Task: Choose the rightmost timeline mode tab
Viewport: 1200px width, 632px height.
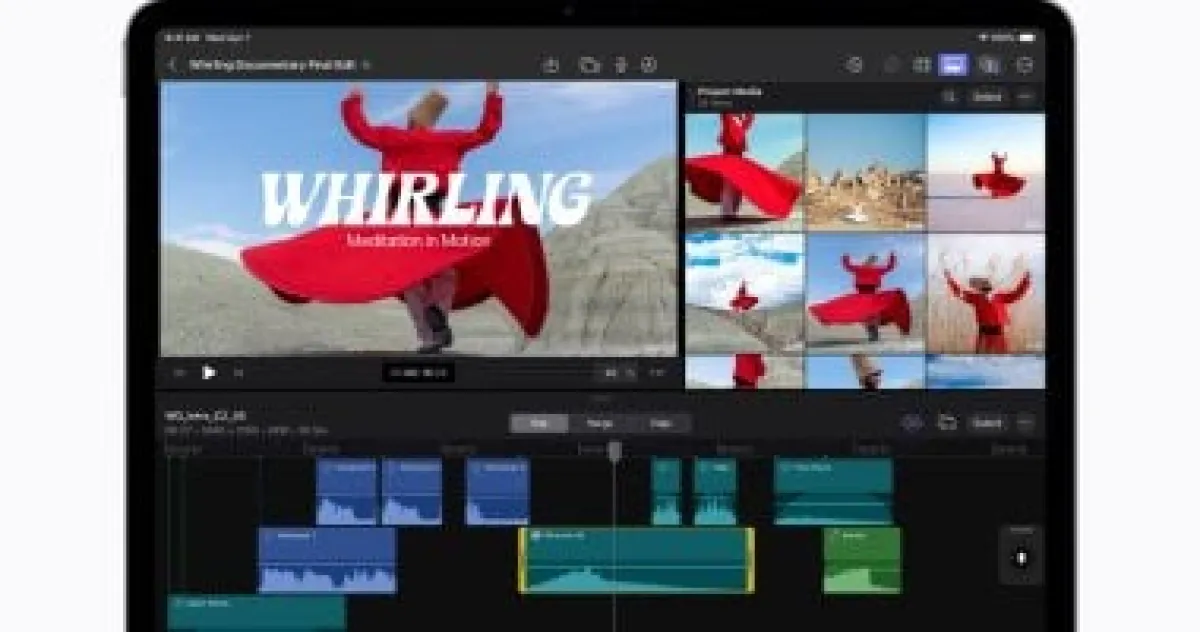Action: pos(660,423)
